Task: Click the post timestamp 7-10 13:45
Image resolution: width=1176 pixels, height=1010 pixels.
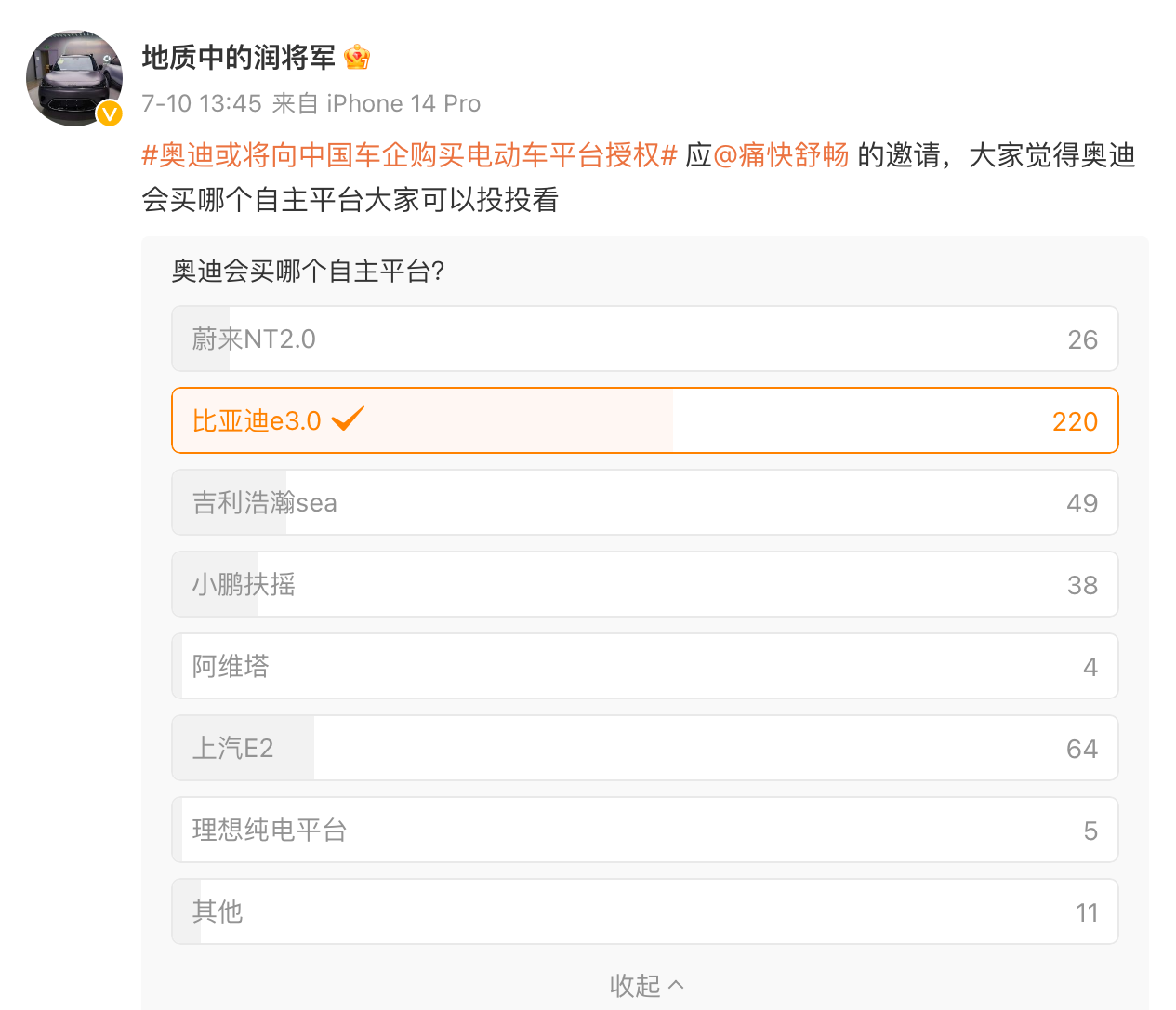Action: [202, 103]
